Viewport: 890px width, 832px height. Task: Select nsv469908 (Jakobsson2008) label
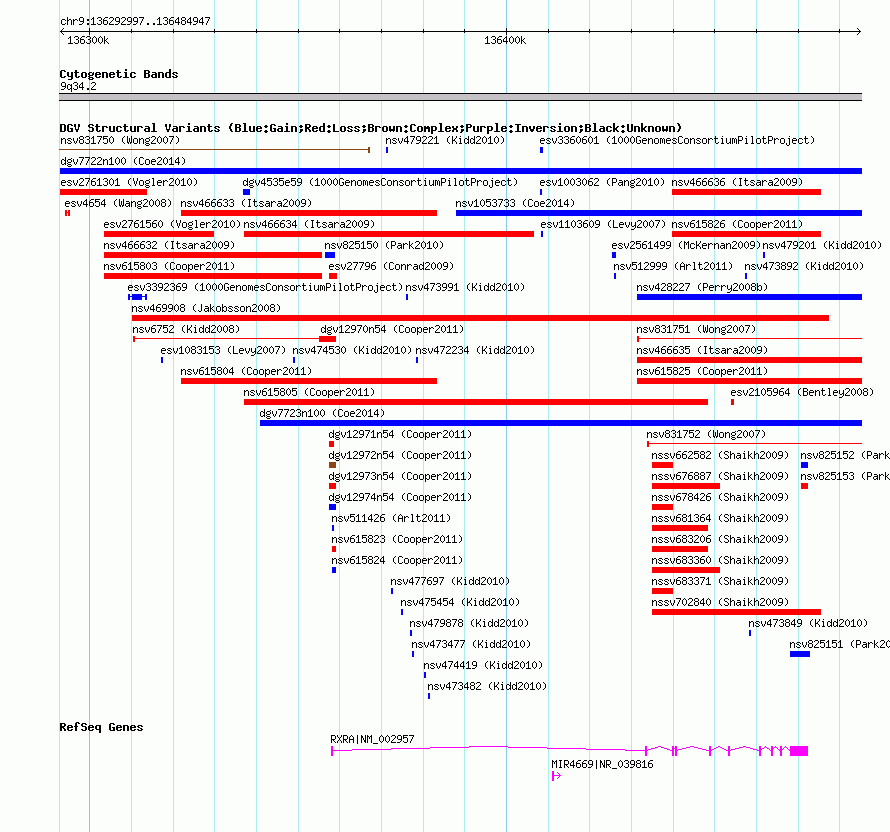[206, 308]
